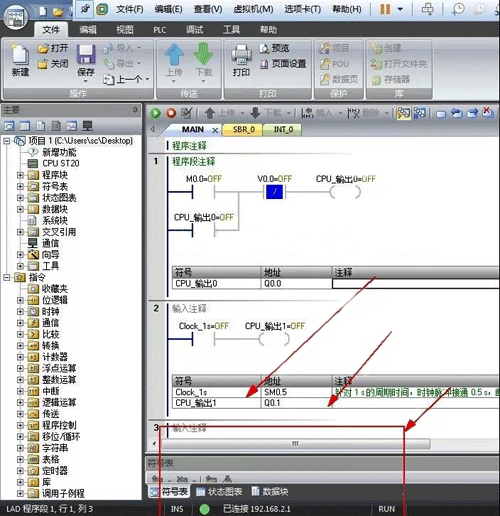Click the 上传 up-arrow in editor toolbar
Screen dimensions: 500x516
coord(209,113)
